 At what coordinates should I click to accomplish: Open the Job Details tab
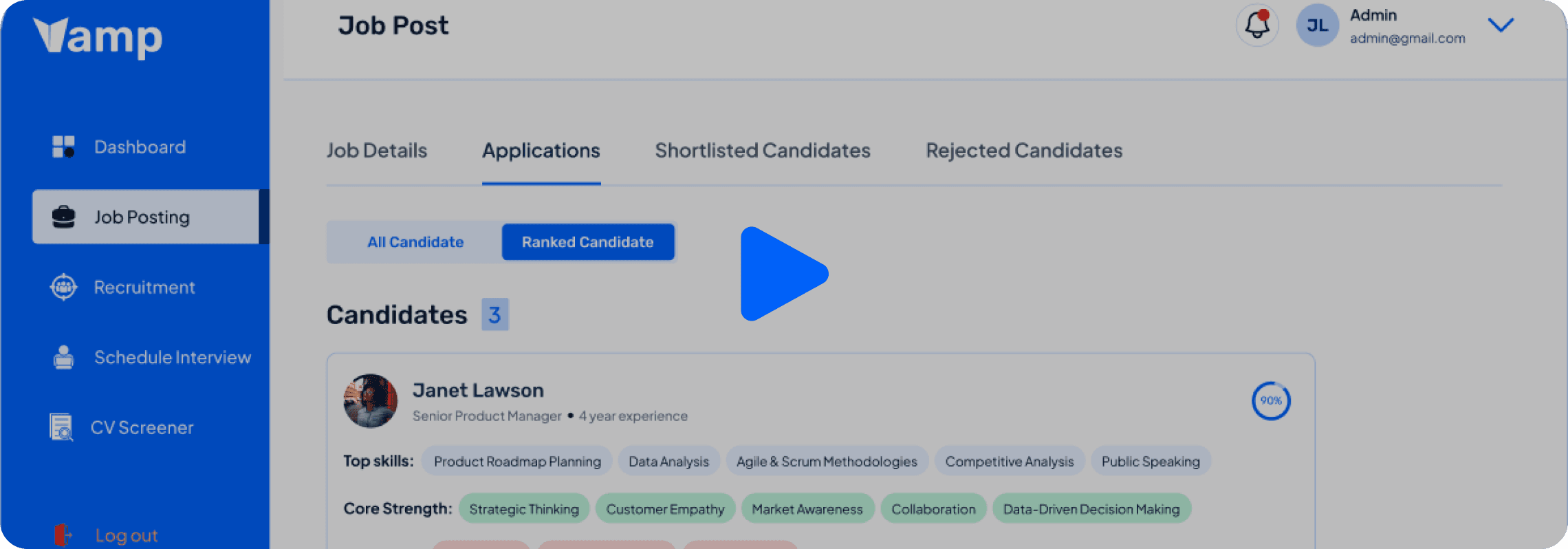click(x=376, y=151)
